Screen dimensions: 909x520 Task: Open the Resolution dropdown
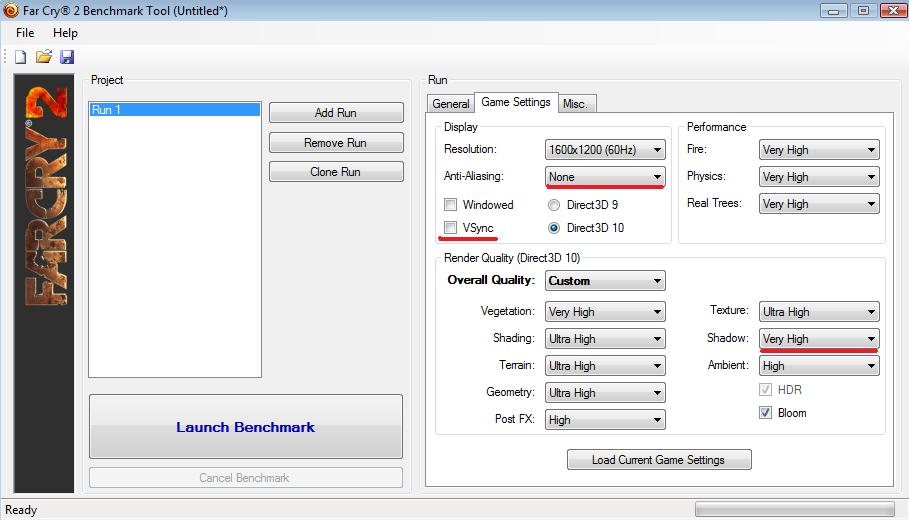[605, 150]
